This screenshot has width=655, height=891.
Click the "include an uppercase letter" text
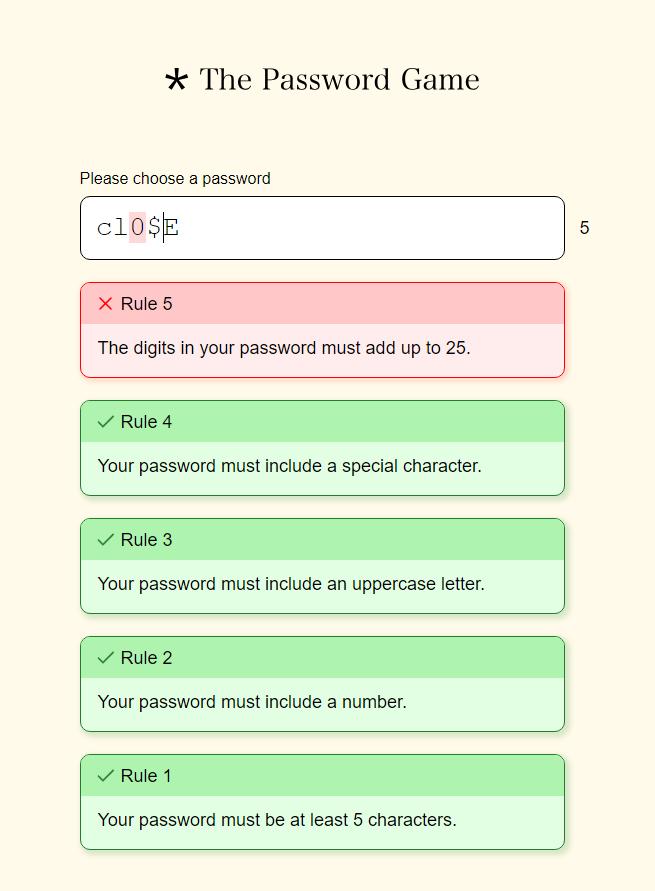click(x=291, y=584)
